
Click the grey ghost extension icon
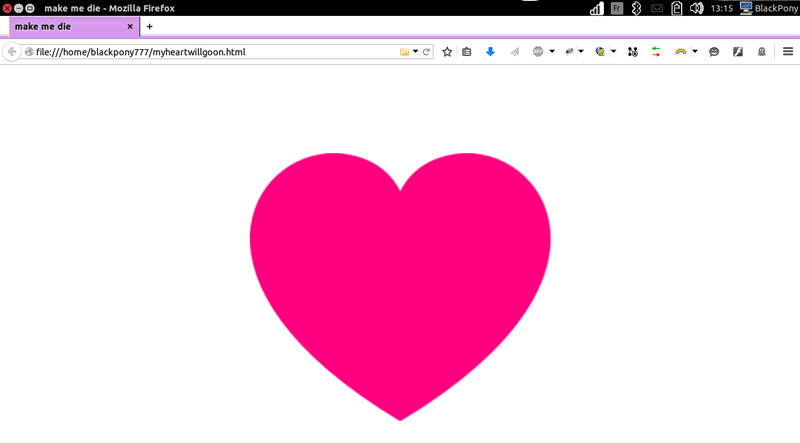762,52
